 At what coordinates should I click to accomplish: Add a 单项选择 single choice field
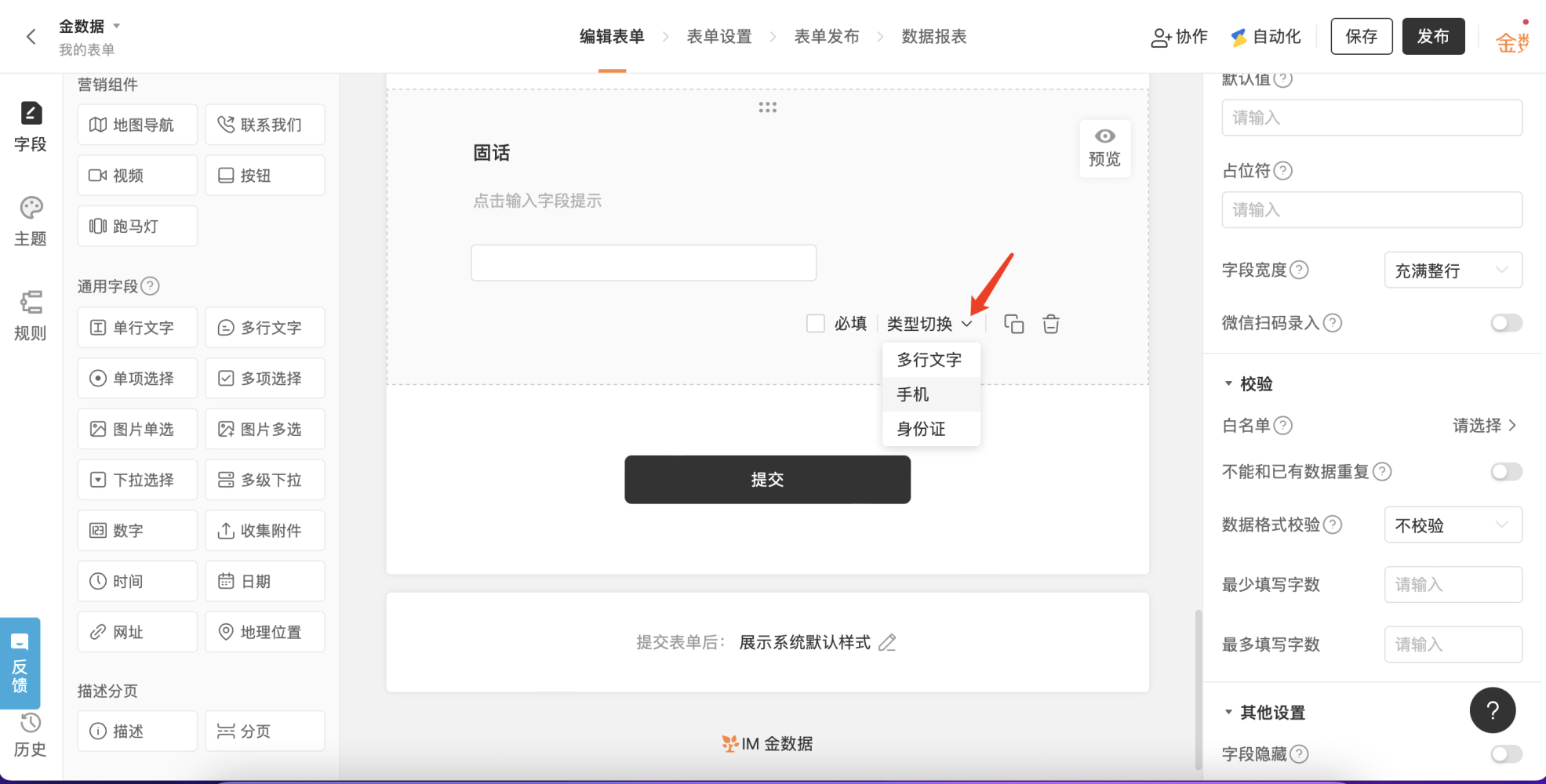point(137,379)
